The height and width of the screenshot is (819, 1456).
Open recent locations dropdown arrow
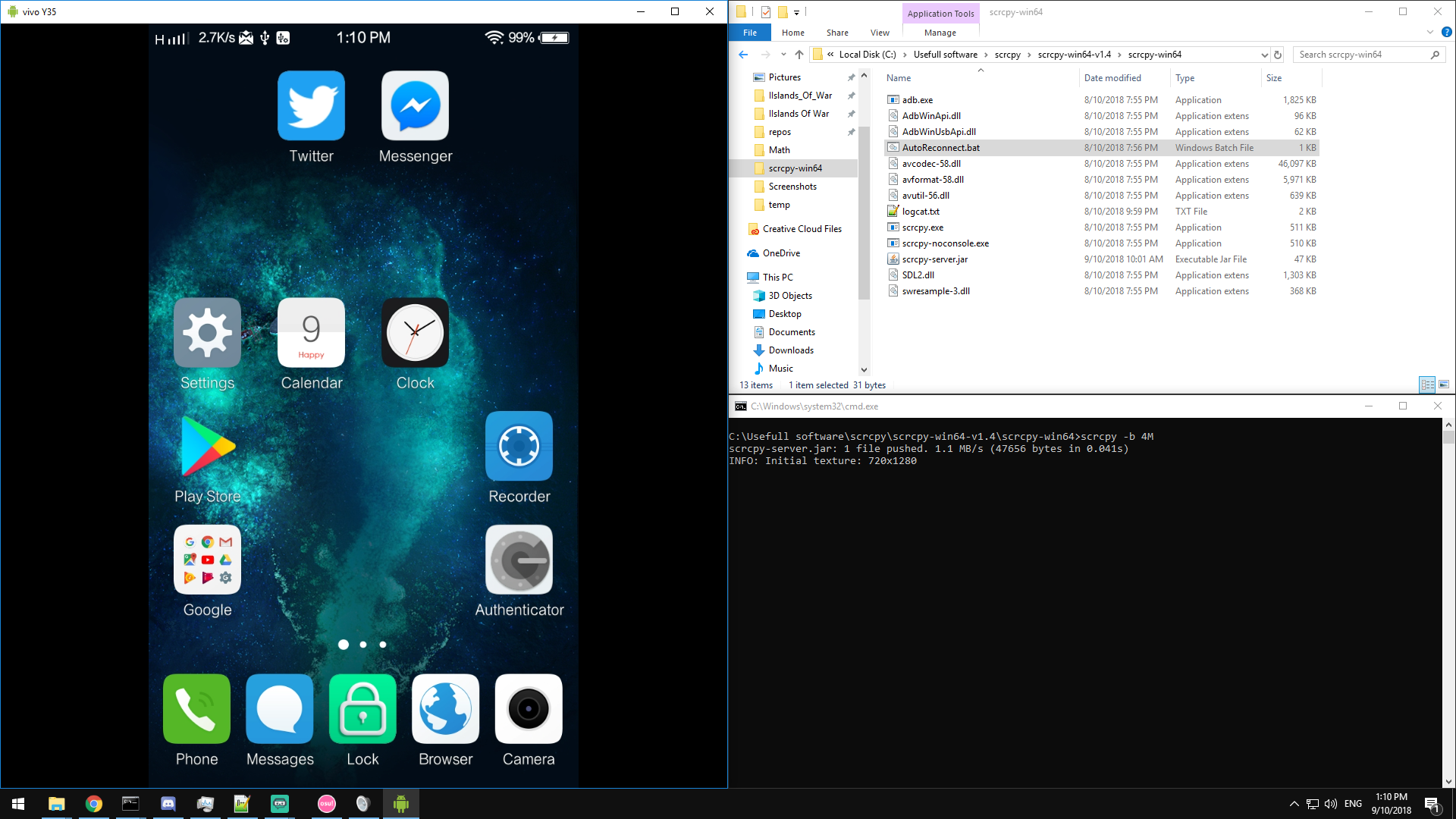tap(783, 55)
